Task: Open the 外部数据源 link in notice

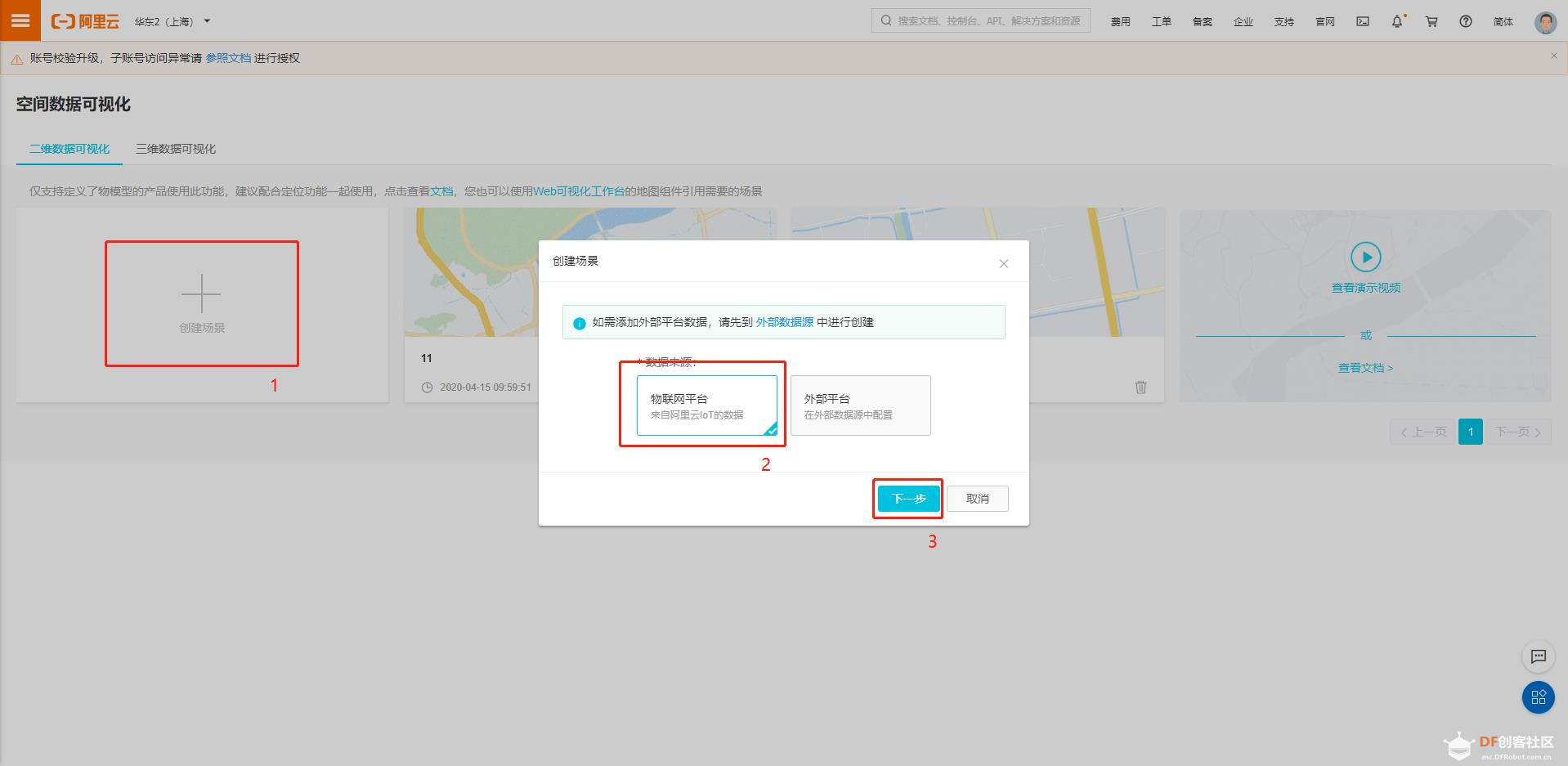Action: tap(784, 322)
